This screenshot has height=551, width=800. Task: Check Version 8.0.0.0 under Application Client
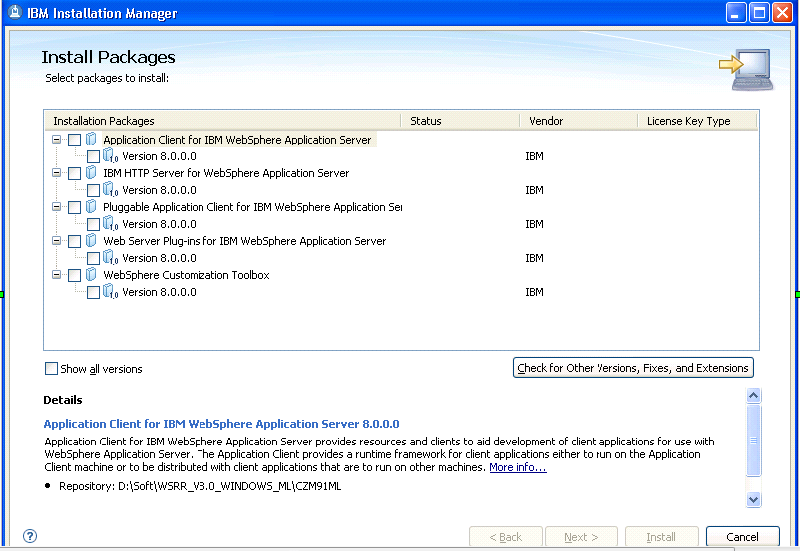click(93, 156)
